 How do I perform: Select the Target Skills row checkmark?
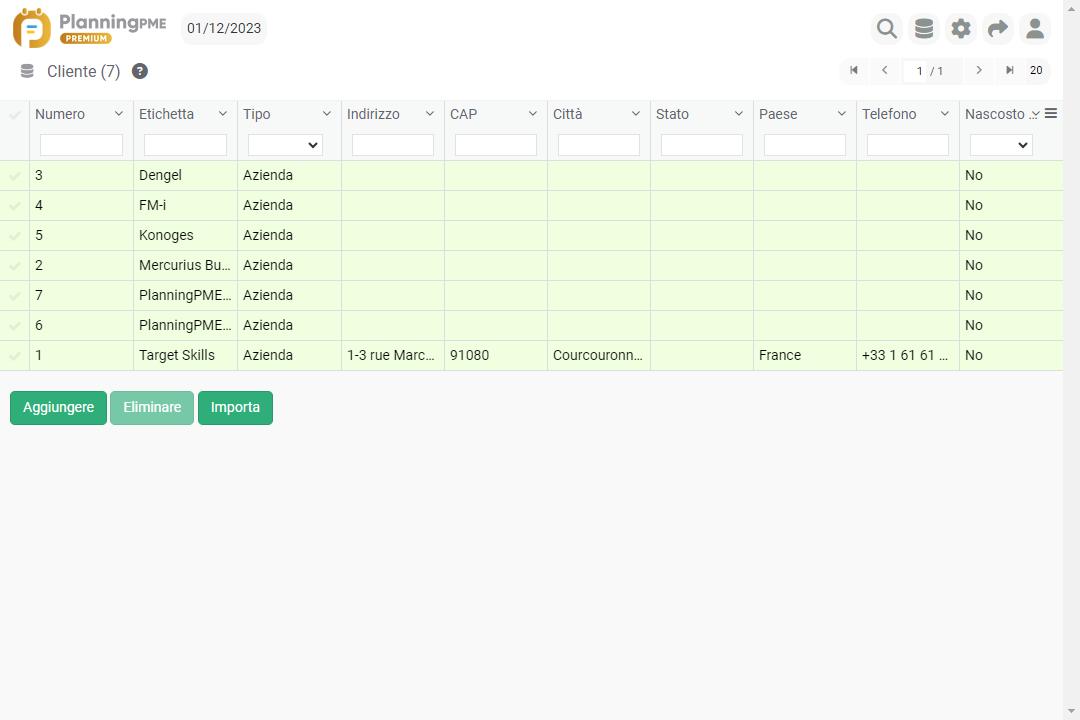pos(14,356)
